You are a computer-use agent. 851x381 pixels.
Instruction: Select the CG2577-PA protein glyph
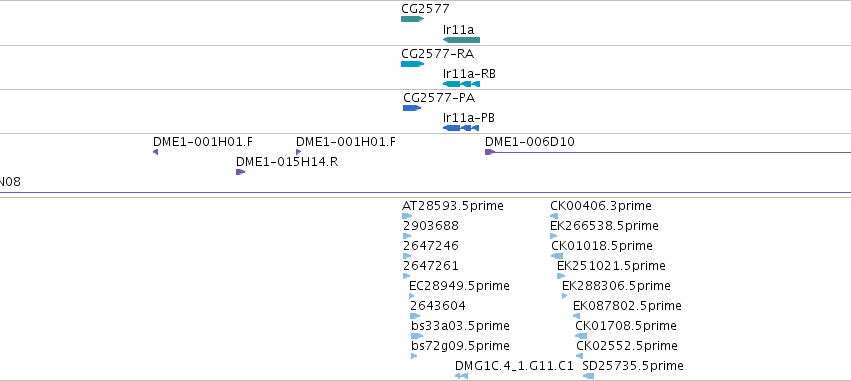click(412, 108)
